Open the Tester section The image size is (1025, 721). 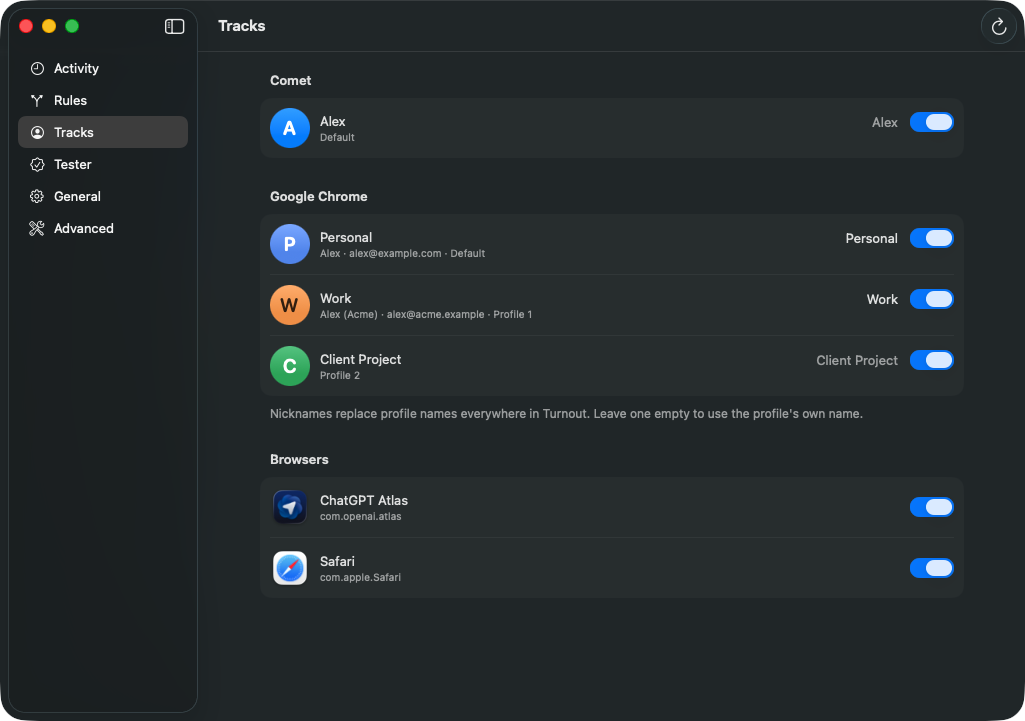[x=103, y=164]
